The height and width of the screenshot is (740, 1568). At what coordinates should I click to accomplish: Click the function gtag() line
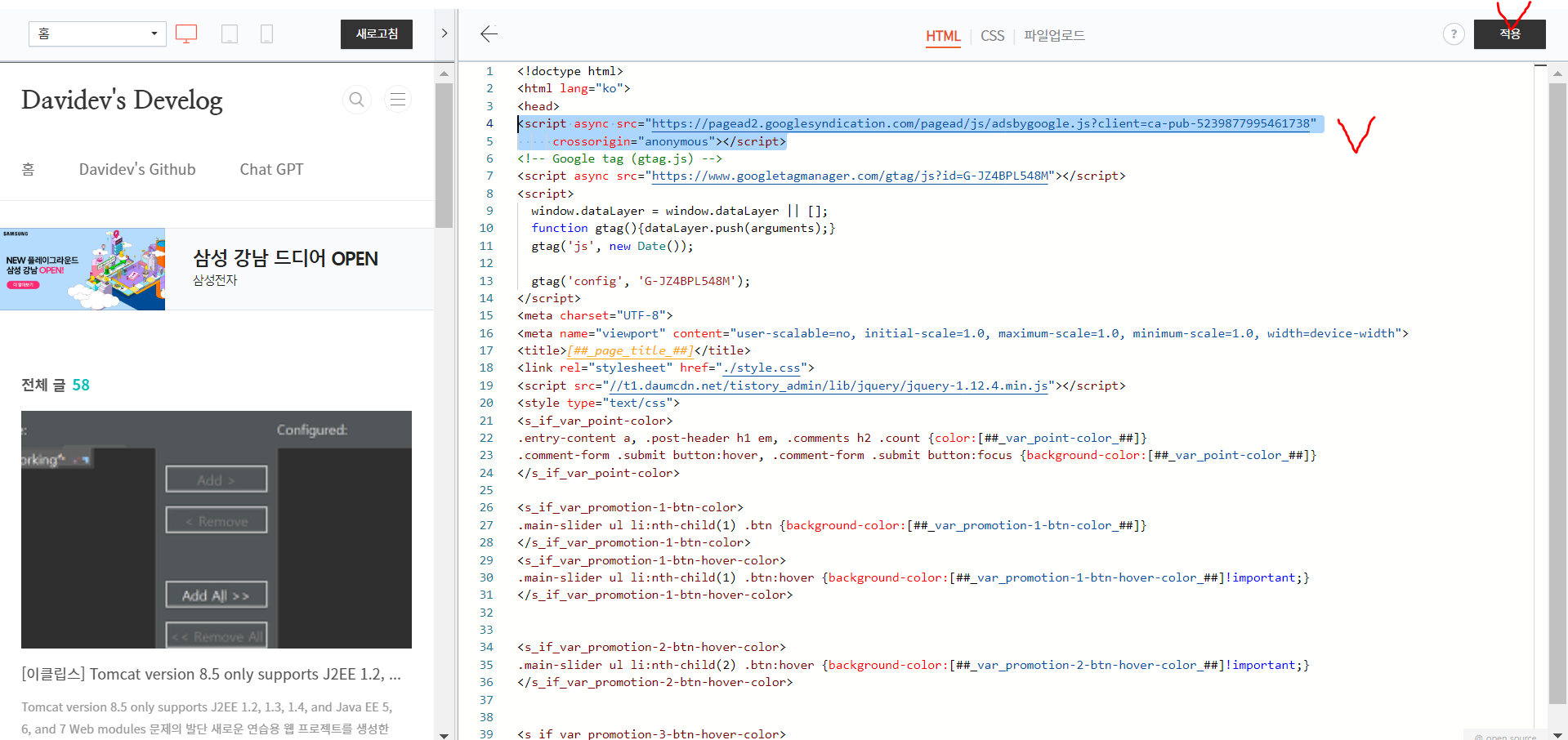tap(683, 228)
